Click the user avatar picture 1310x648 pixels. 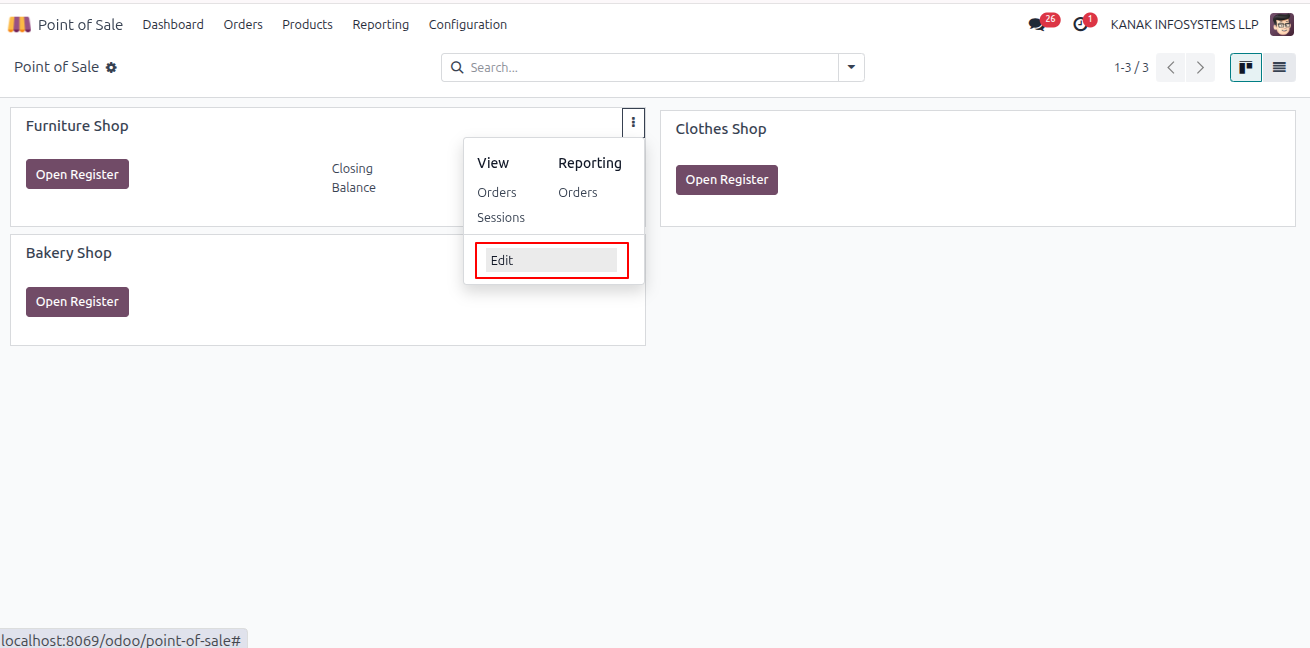[x=1282, y=24]
